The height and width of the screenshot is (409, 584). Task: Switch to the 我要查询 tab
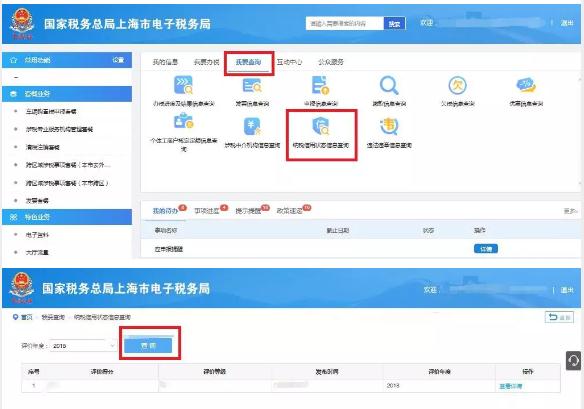pyautogui.click(x=248, y=62)
